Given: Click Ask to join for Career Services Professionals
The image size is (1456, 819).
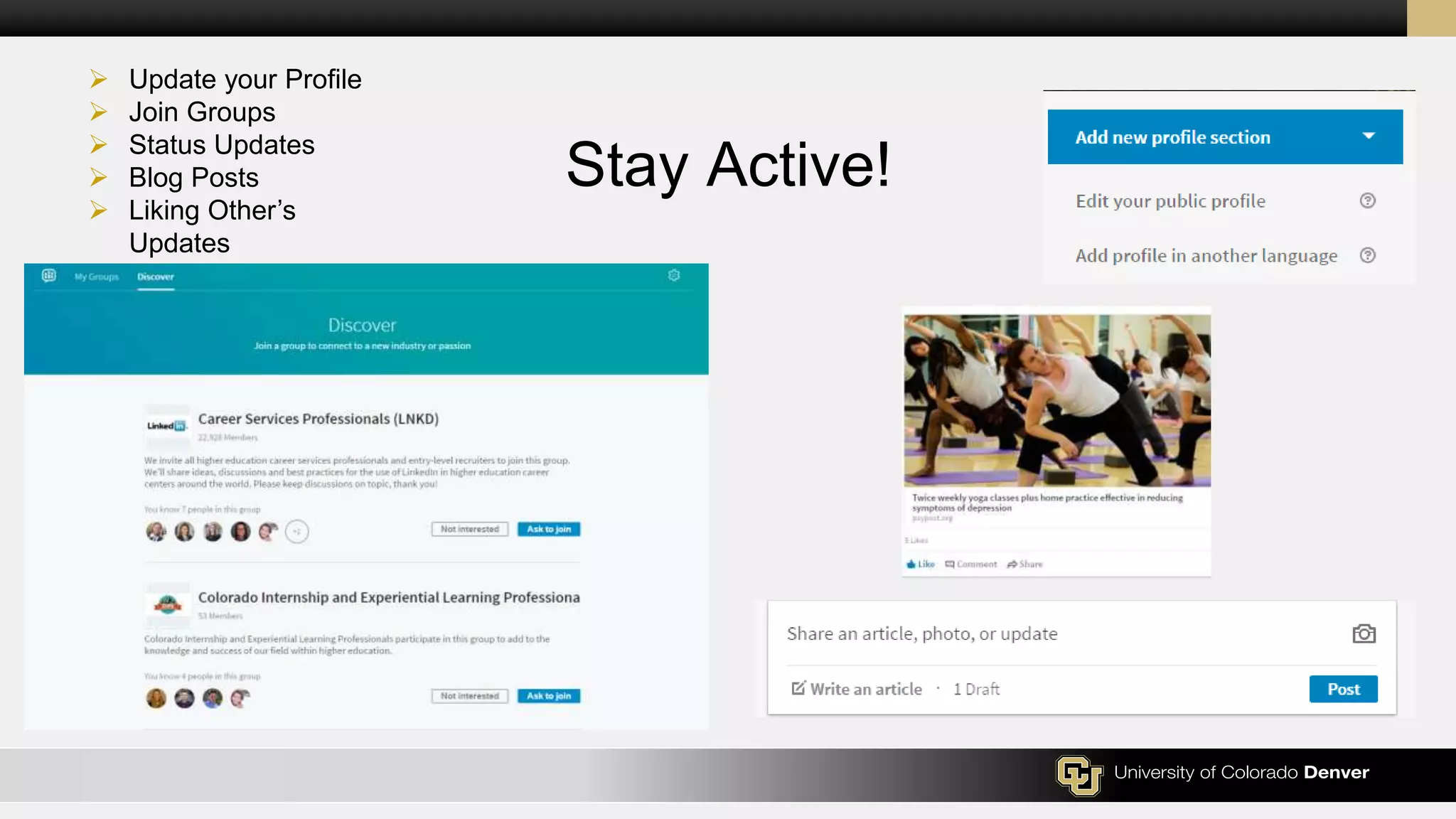Looking at the screenshot, I should tap(549, 529).
